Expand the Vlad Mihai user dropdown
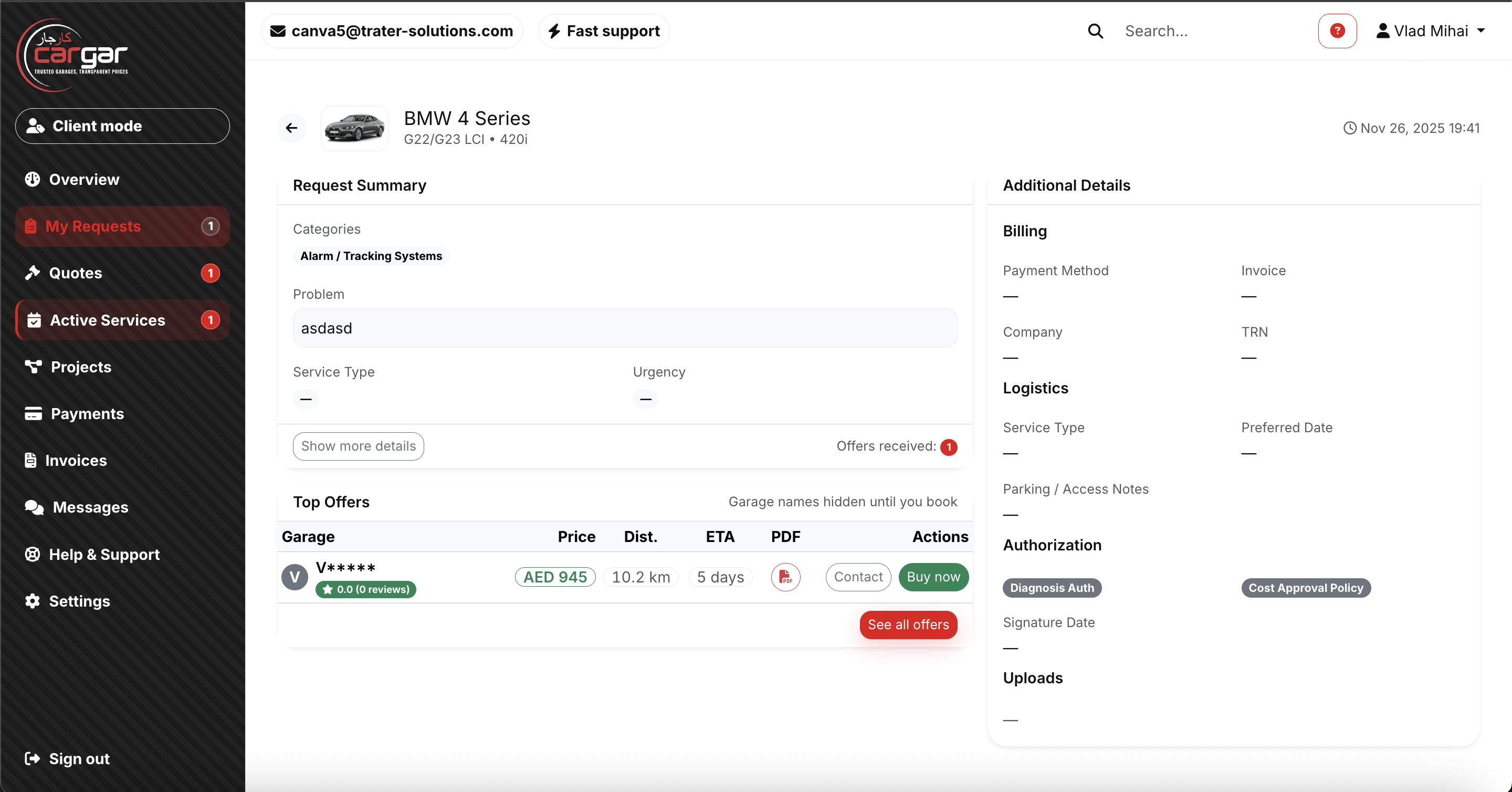Viewport: 1512px width, 792px height. [1430, 31]
